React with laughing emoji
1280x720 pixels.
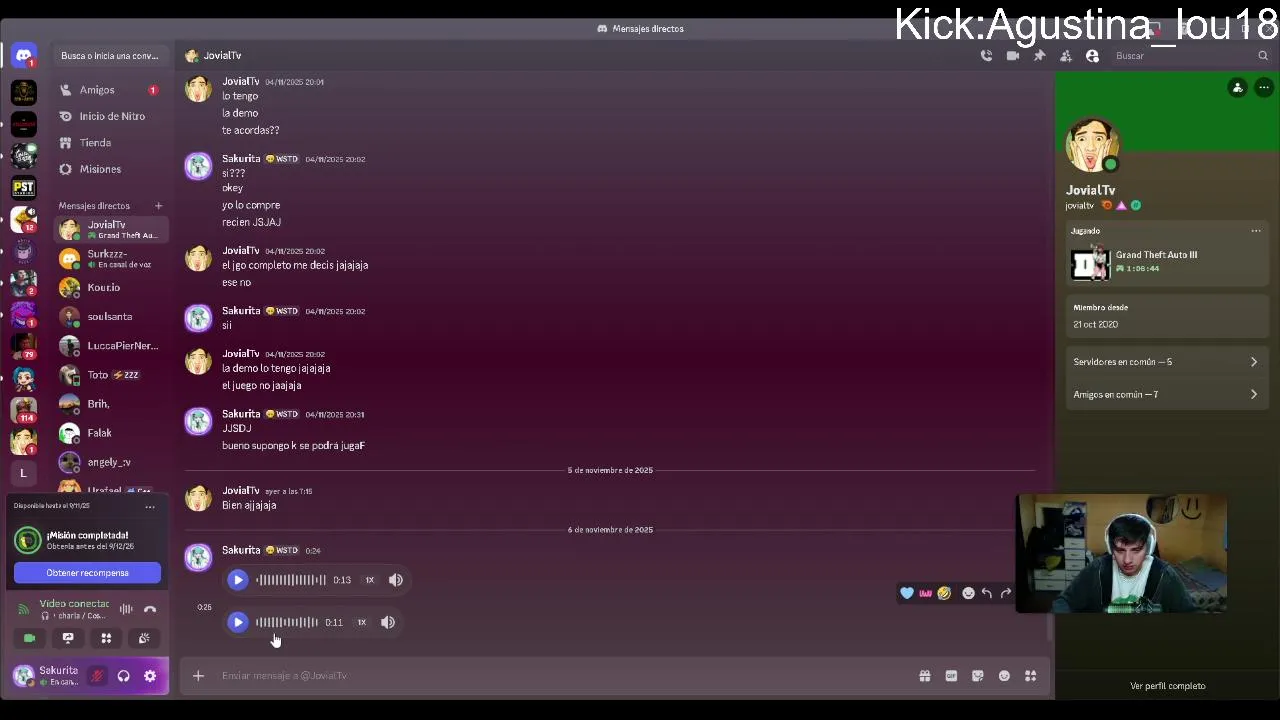944,593
